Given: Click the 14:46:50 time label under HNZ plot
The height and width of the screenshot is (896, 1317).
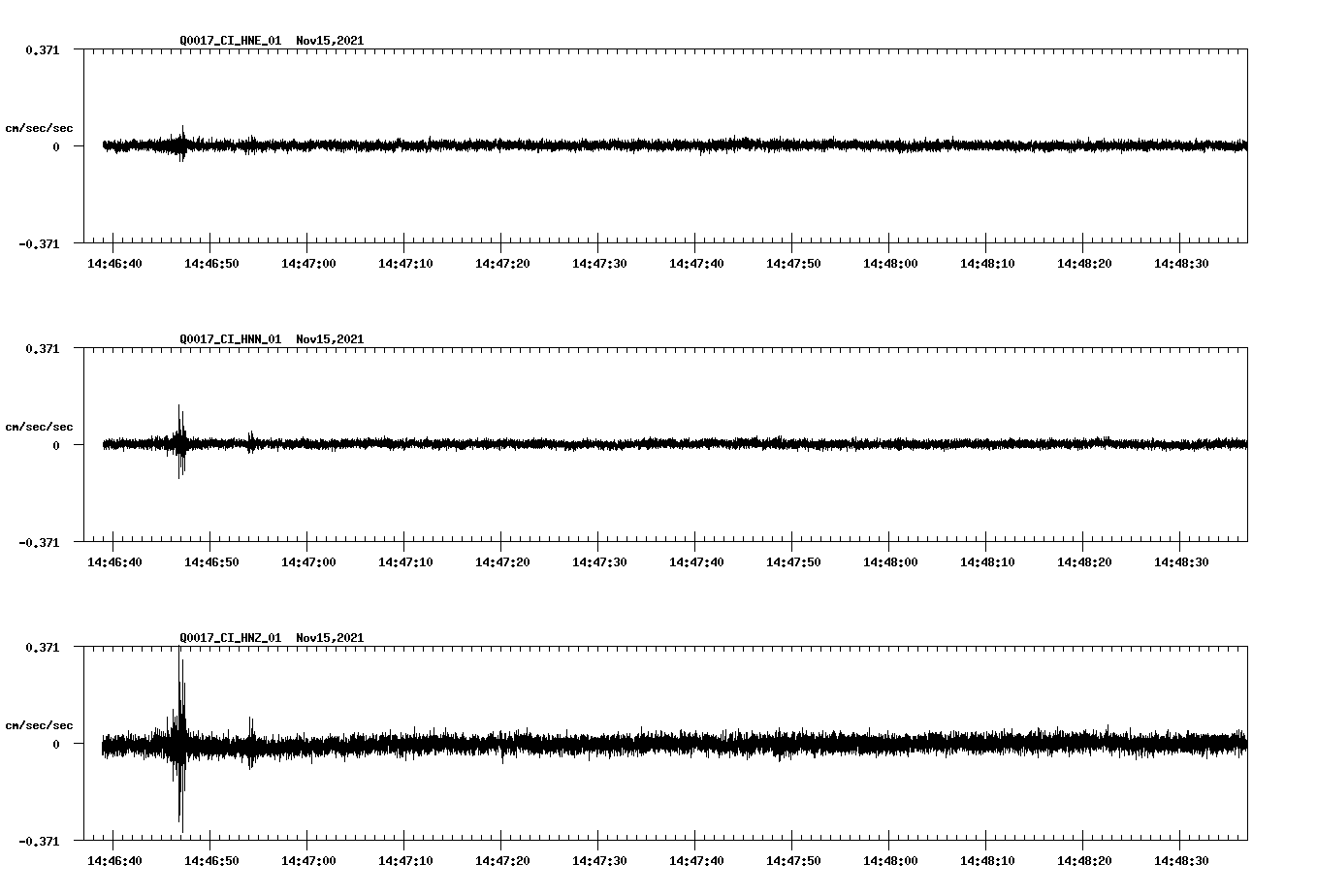Looking at the screenshot, I should click(211, 861).
